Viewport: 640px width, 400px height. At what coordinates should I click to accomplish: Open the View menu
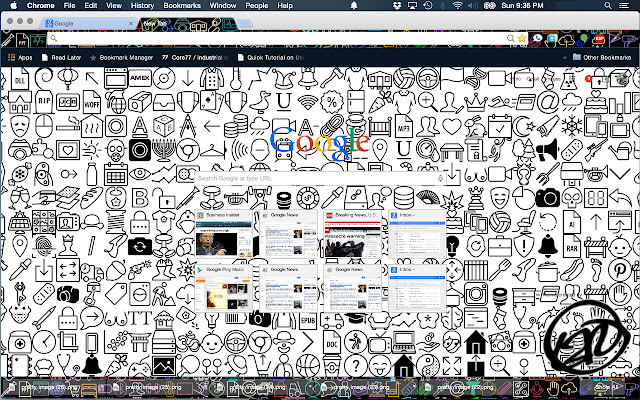[x=114, y=5]
